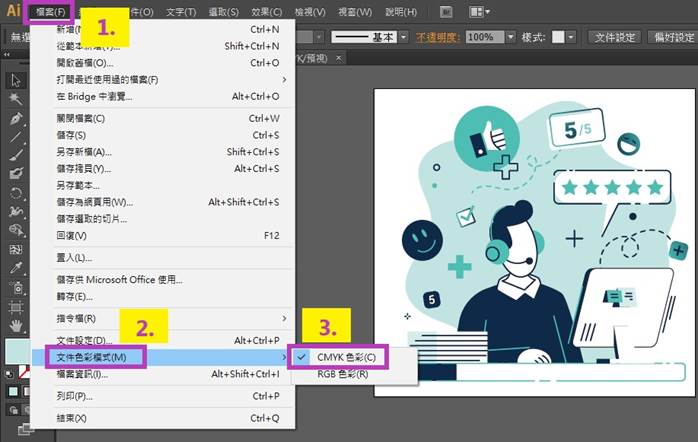
Task: Click the 不透明度 opacity link
Action: (x=436, y=37)
